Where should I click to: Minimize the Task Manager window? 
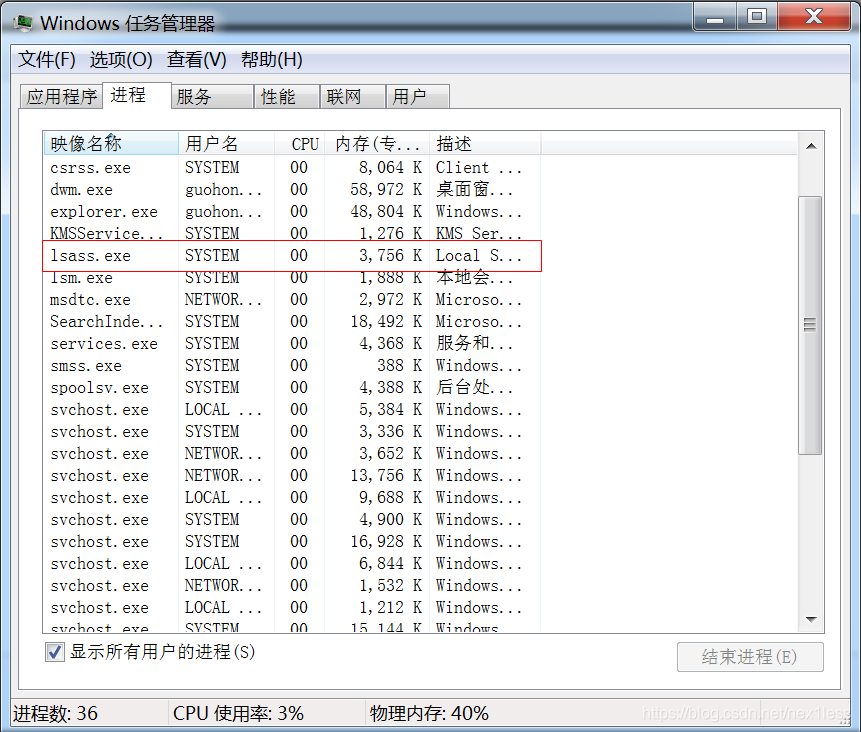click(x=714, y=18)
